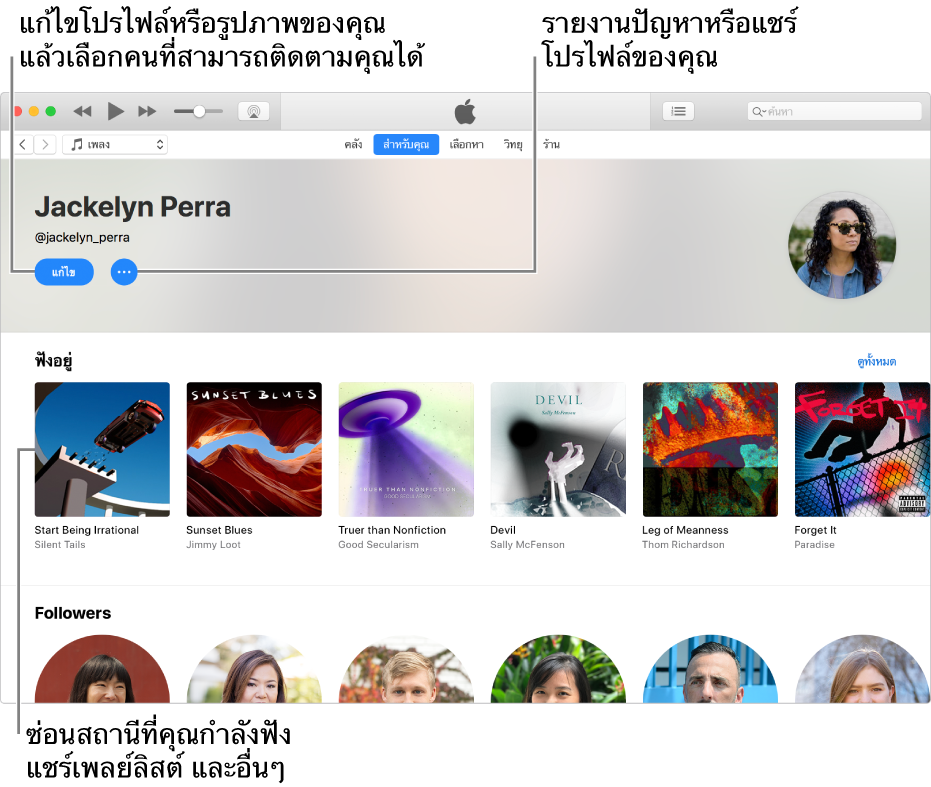The image size is (931, 787).
Task: Click the Silent Tails artist name
Action: tap(60, 545)
